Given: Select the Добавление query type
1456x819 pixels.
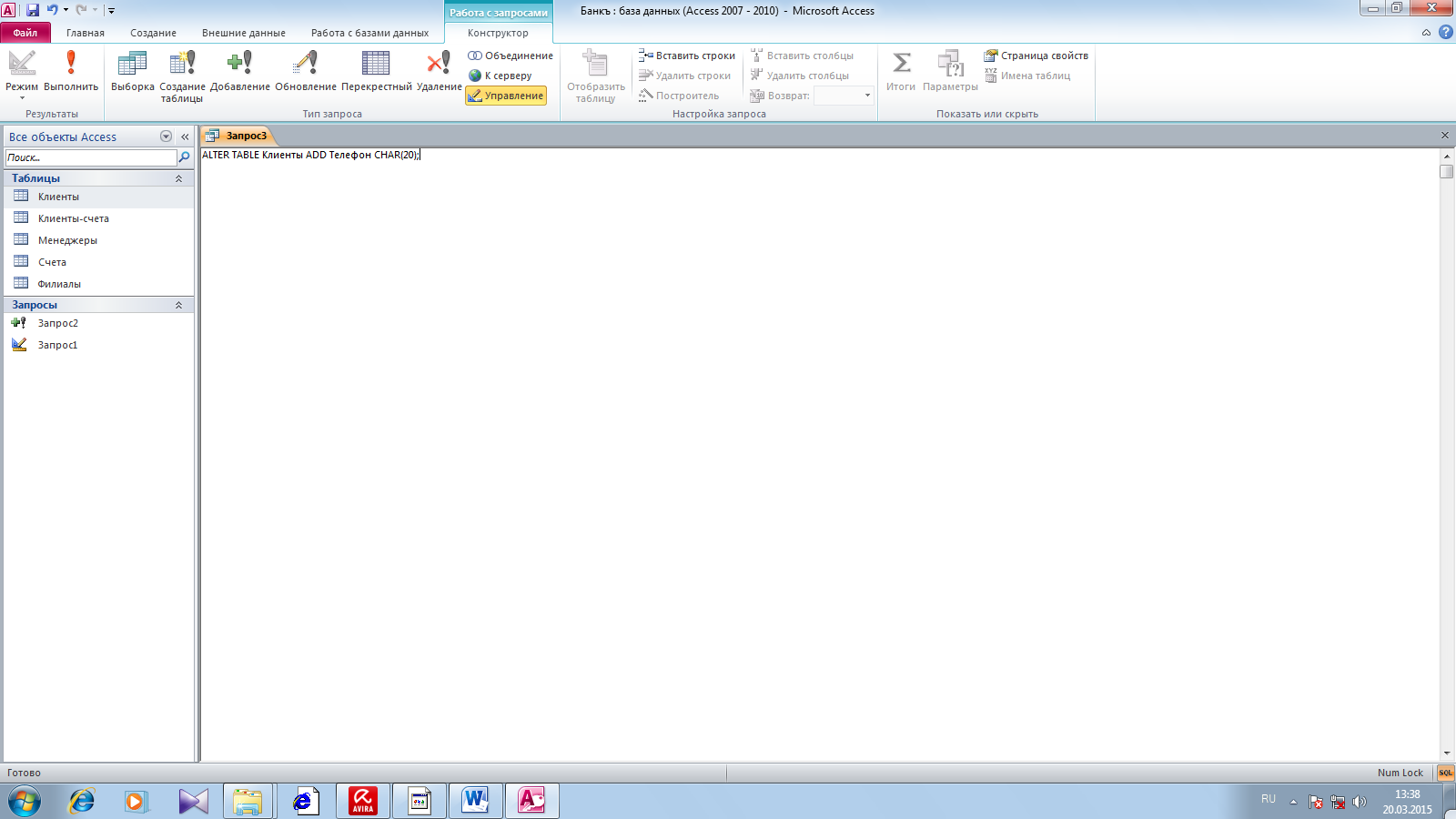Looking at the screenshot, I should (x=240, y=72).
